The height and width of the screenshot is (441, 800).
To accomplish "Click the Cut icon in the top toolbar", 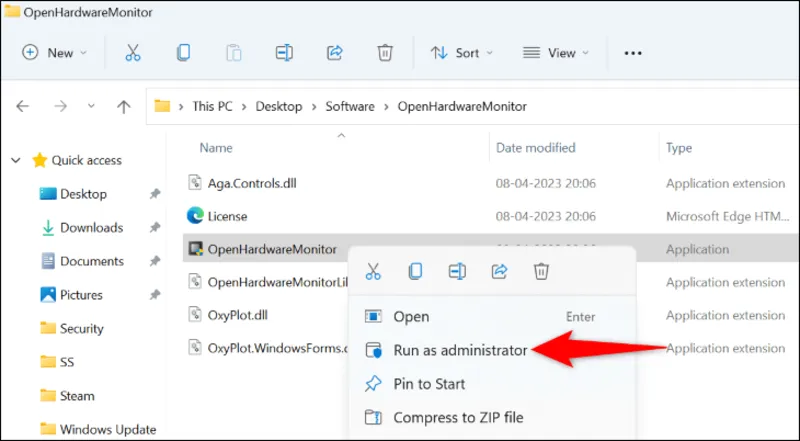I will pyautogui.click(x=133, y=53).
